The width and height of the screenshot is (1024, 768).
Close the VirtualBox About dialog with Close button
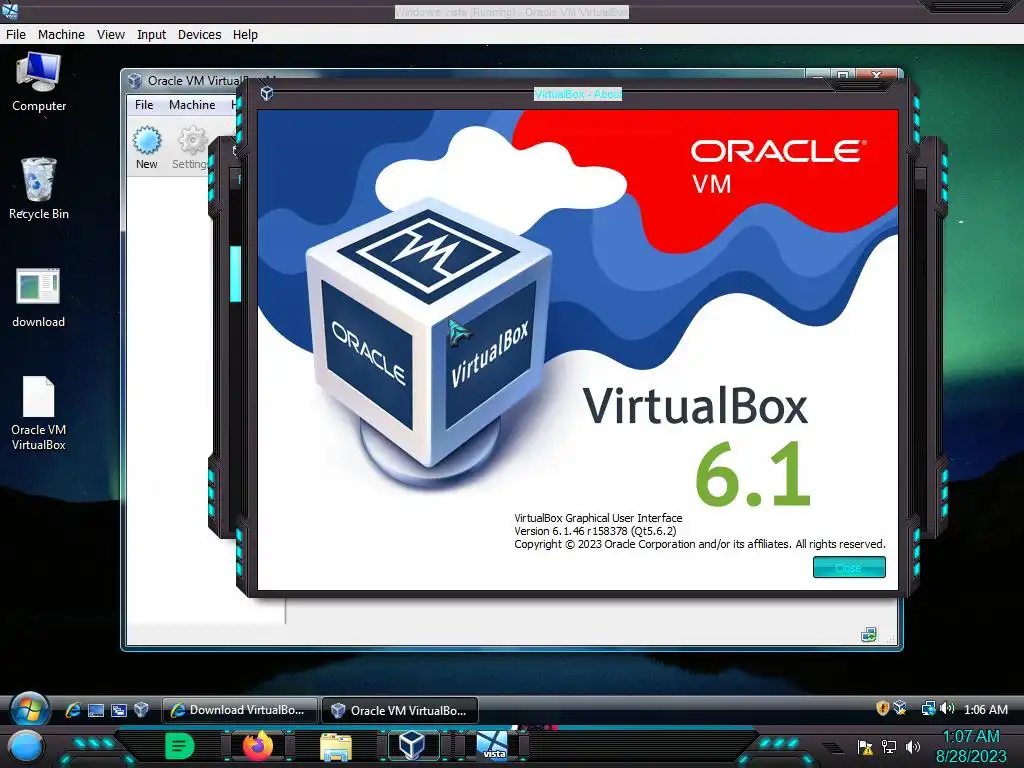pos(849,568)
